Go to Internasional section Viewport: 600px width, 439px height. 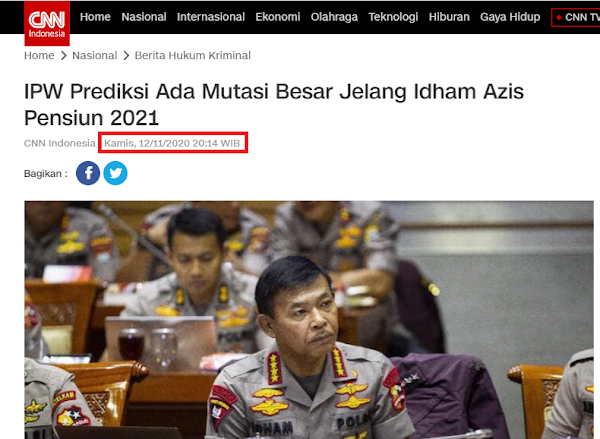[211, 17]
